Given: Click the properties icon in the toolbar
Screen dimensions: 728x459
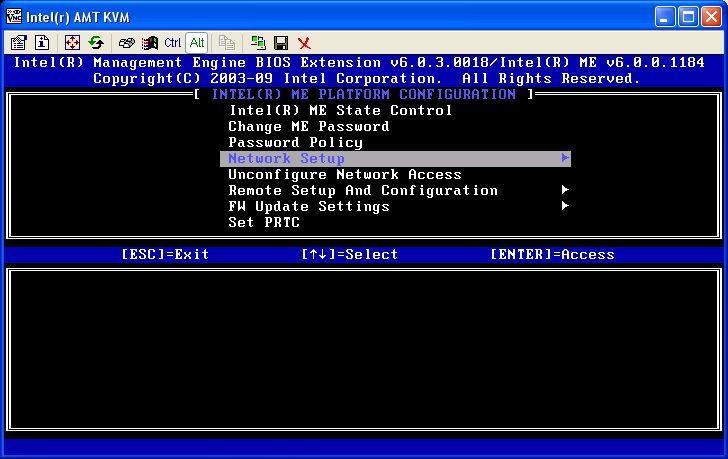Looking at the screenshot, I should (x=19, y=43).
